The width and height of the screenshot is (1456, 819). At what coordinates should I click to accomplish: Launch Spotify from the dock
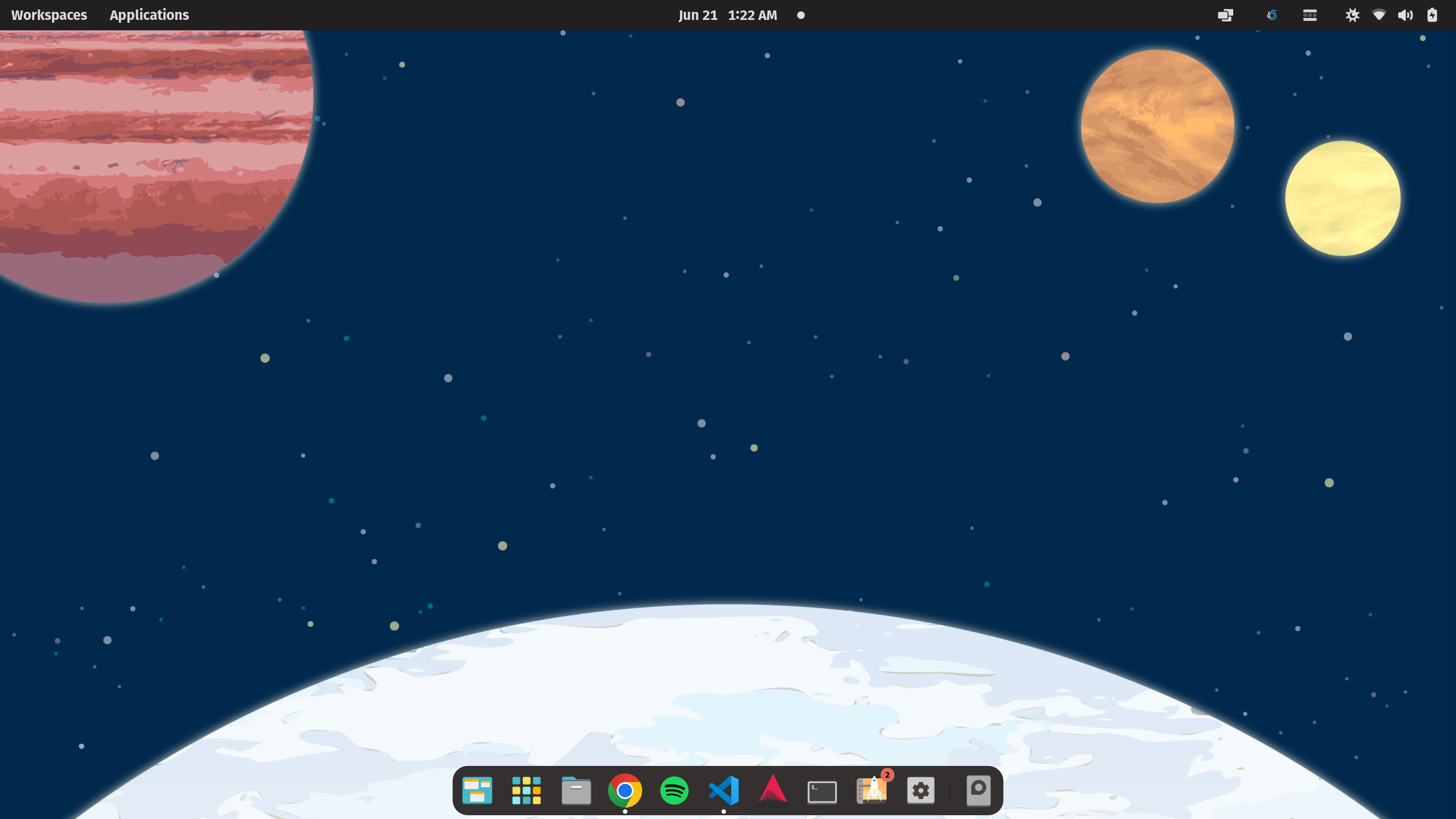[674, 790]
